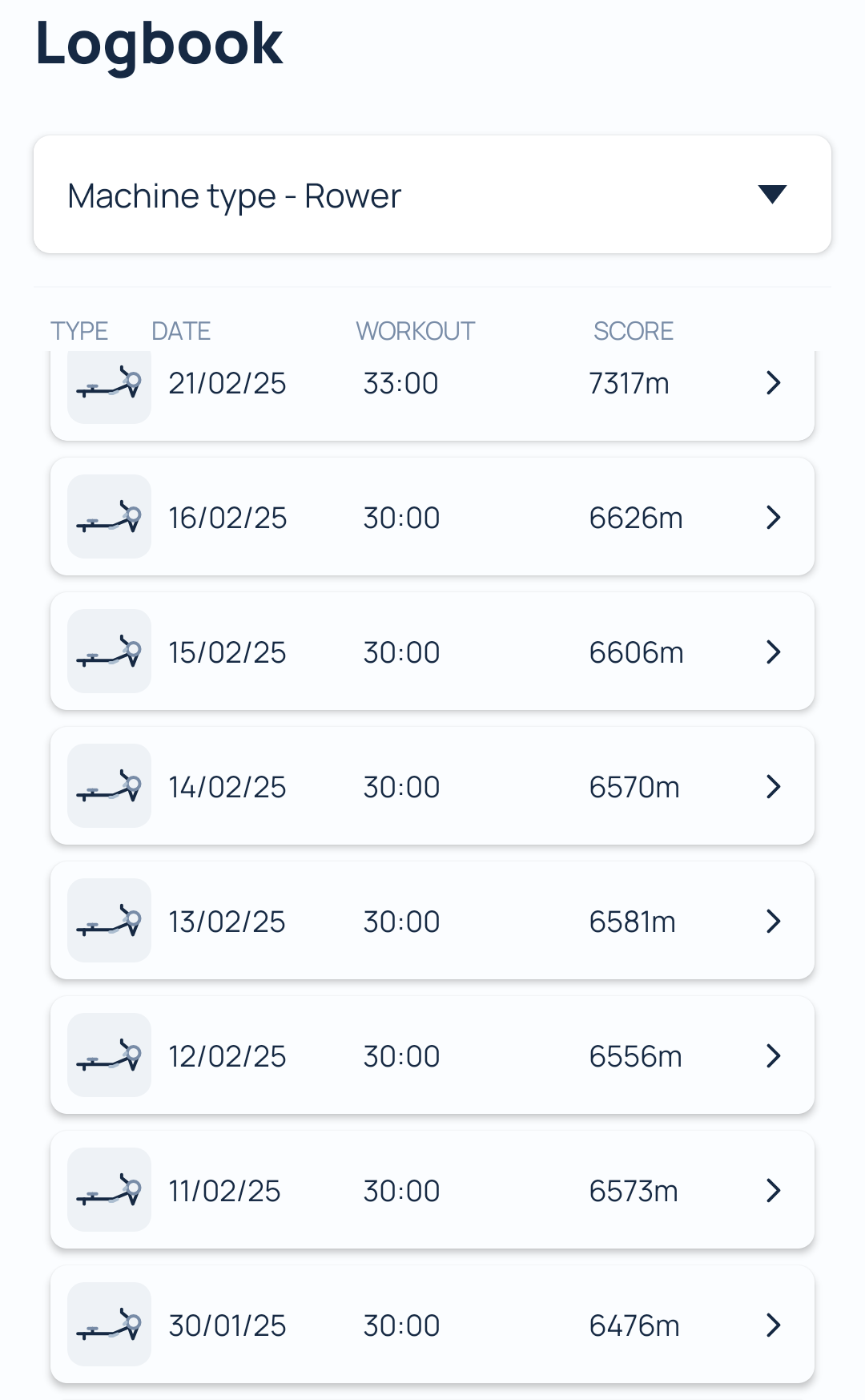Image resolution: width=865 pixels, height=1400 pixels.
Task: Open the 6556m score entry
Action: [635, 1056]
